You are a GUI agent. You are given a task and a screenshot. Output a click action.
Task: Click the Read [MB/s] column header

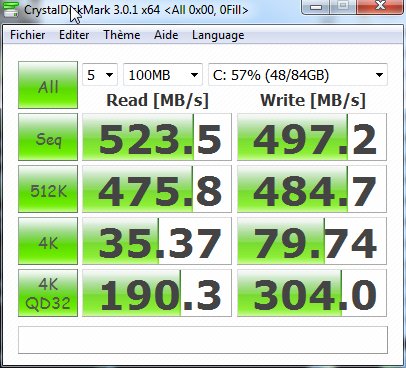point(157,100)
